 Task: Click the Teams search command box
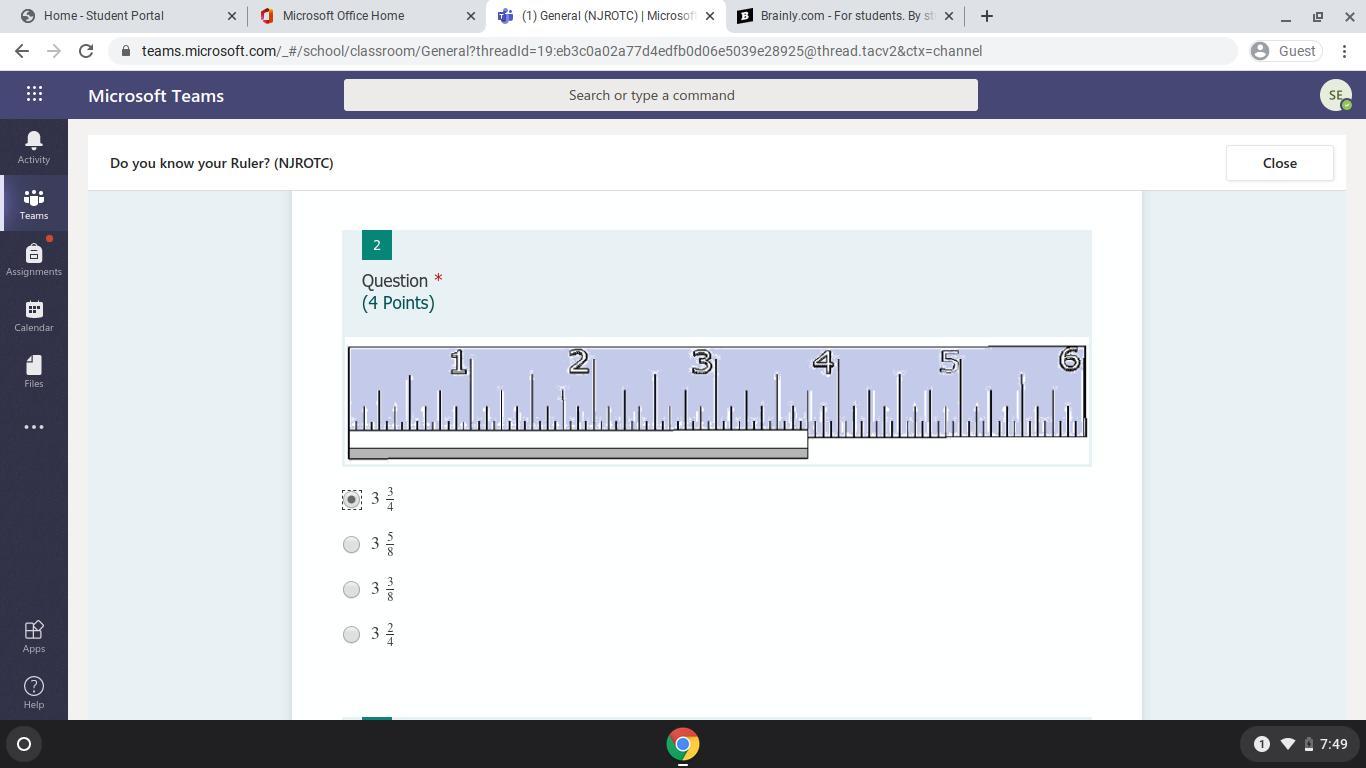(x=661, y=95)
